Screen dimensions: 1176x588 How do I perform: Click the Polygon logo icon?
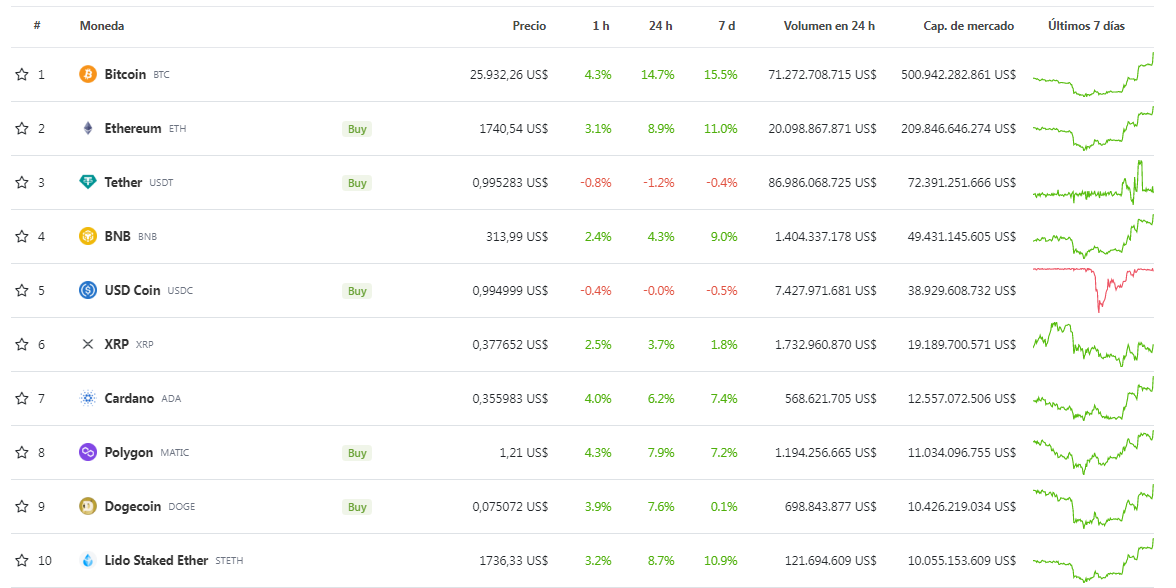88,452
